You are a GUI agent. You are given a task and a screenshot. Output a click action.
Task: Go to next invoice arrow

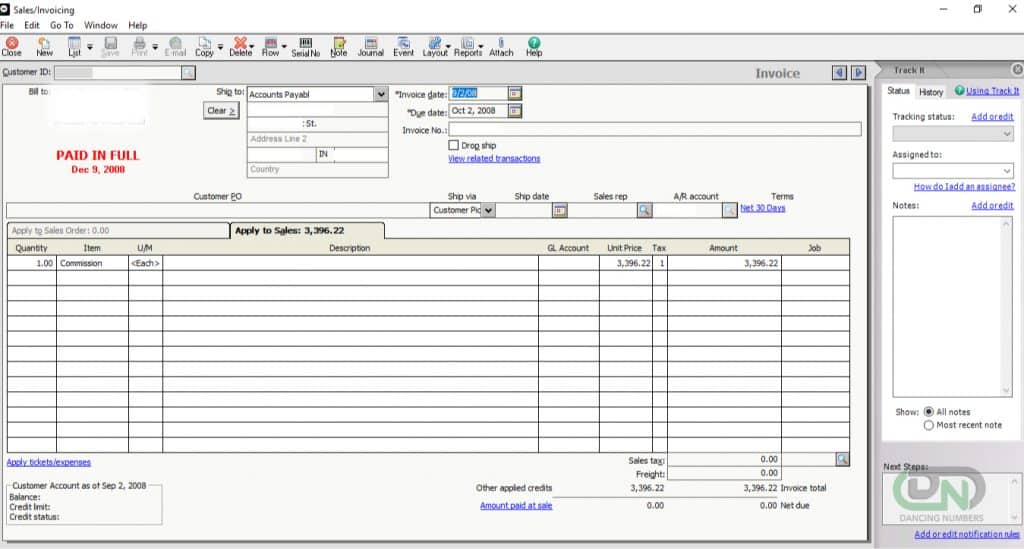click(859, 72)
